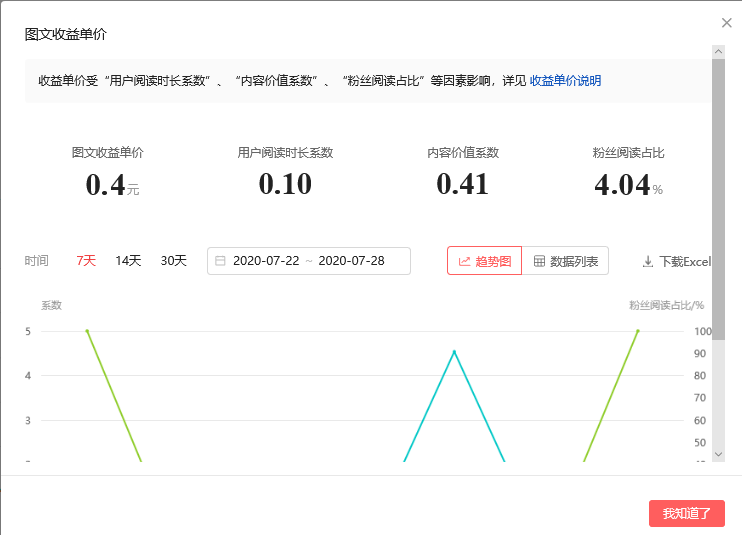Click the cyan line peak data point
Image resolution: width=742 pixels, height=535 pixels.
tap(454, 351)
